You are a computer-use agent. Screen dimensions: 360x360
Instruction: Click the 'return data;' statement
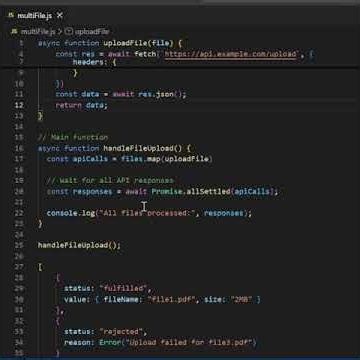tap(82, 105)
